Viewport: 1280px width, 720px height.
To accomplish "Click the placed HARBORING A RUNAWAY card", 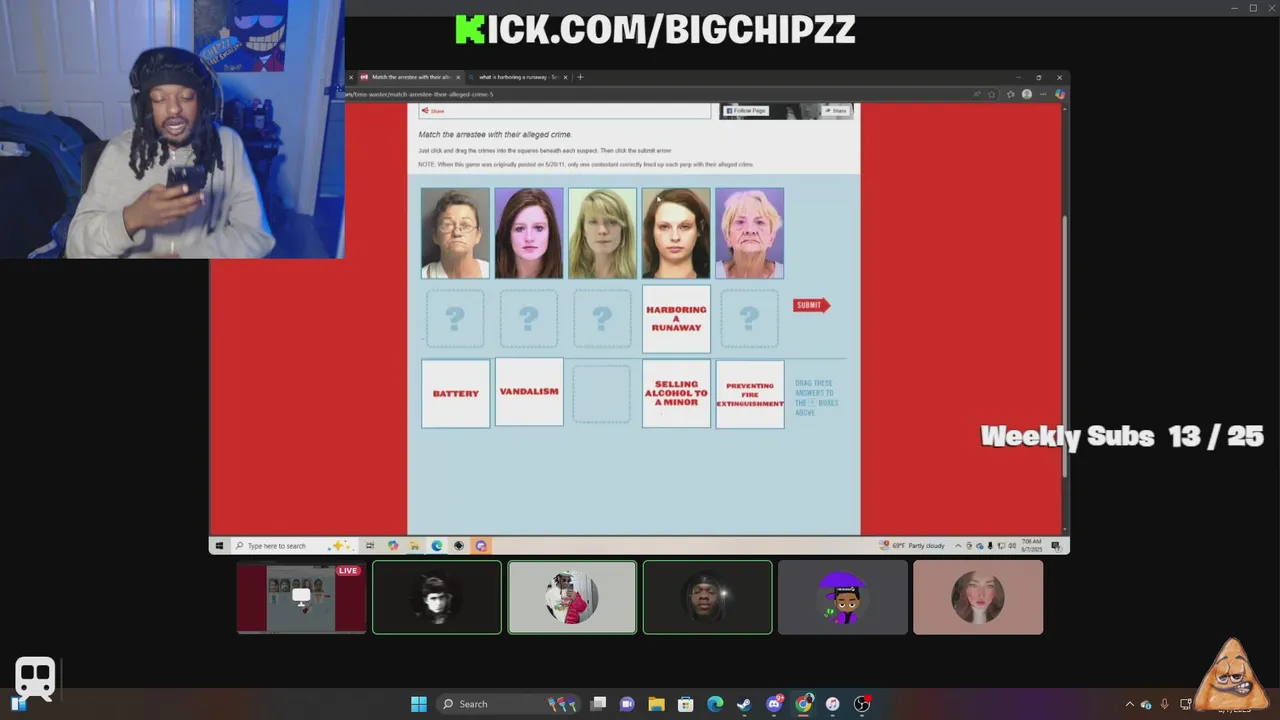I will click(x=676, y=319).
